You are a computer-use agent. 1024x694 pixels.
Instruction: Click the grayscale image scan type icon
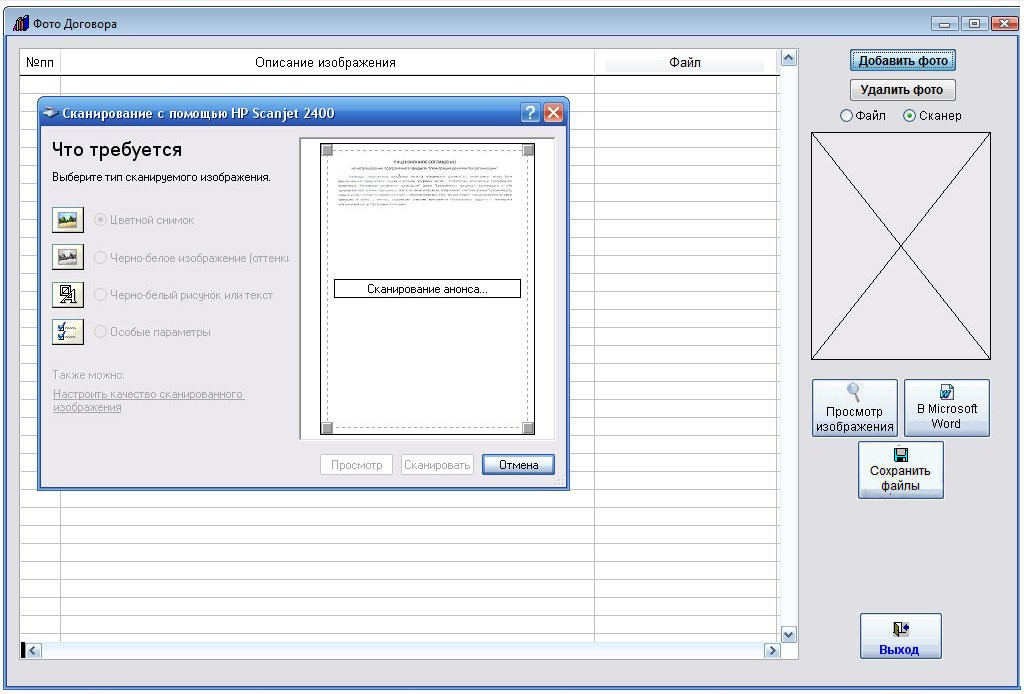[x=68, y=257]
